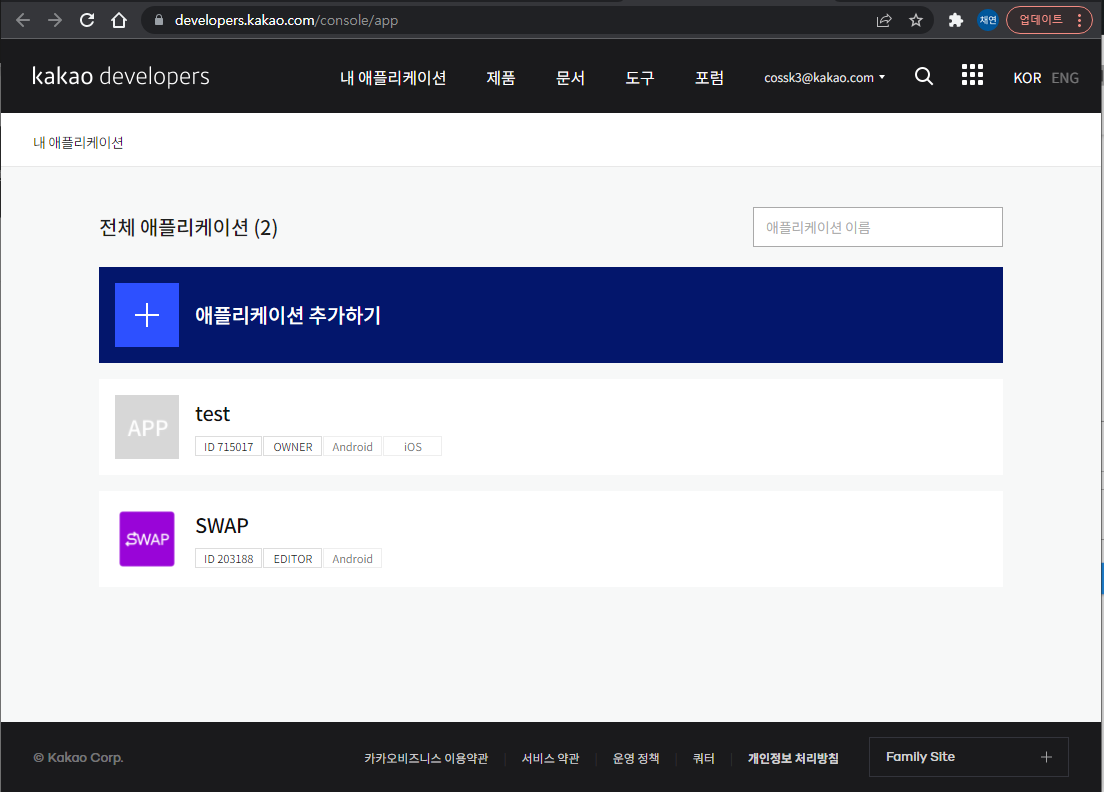The image size is (1104, 792).
Task: Click the 애플리케이션 이름 search field
Action: (x=877, y=227)
